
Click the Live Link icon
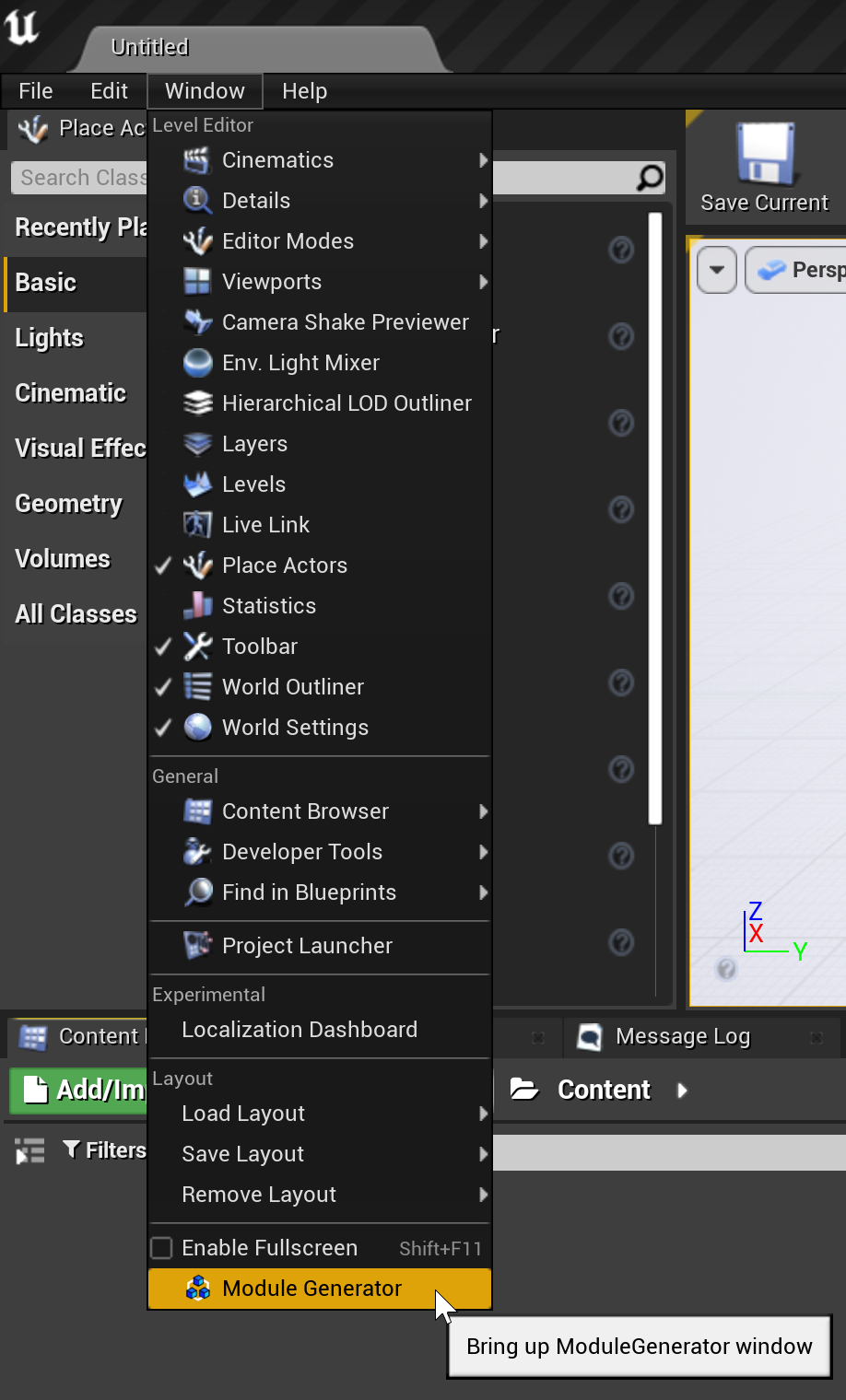(x=196, y=524)
